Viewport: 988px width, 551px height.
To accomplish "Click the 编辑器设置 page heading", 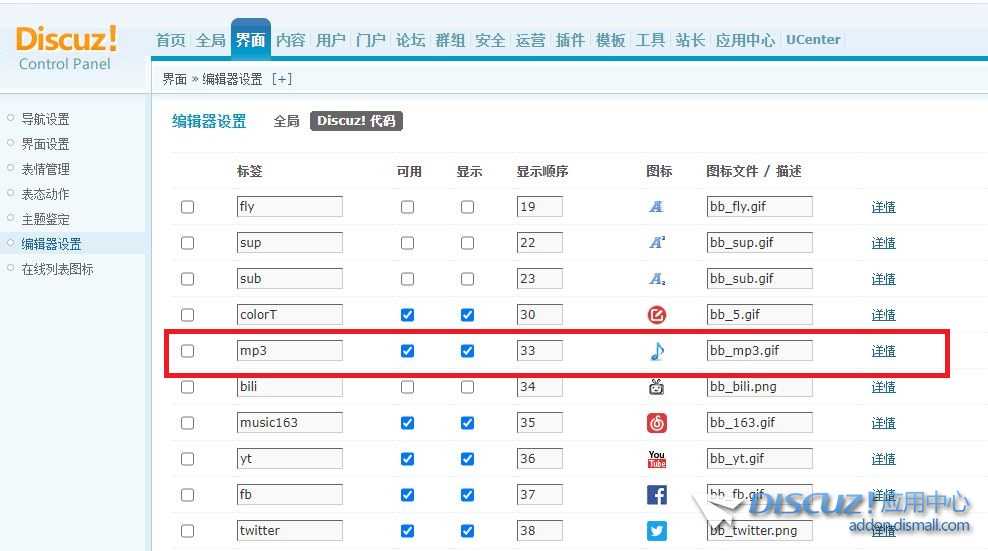I will click(209, 121).
